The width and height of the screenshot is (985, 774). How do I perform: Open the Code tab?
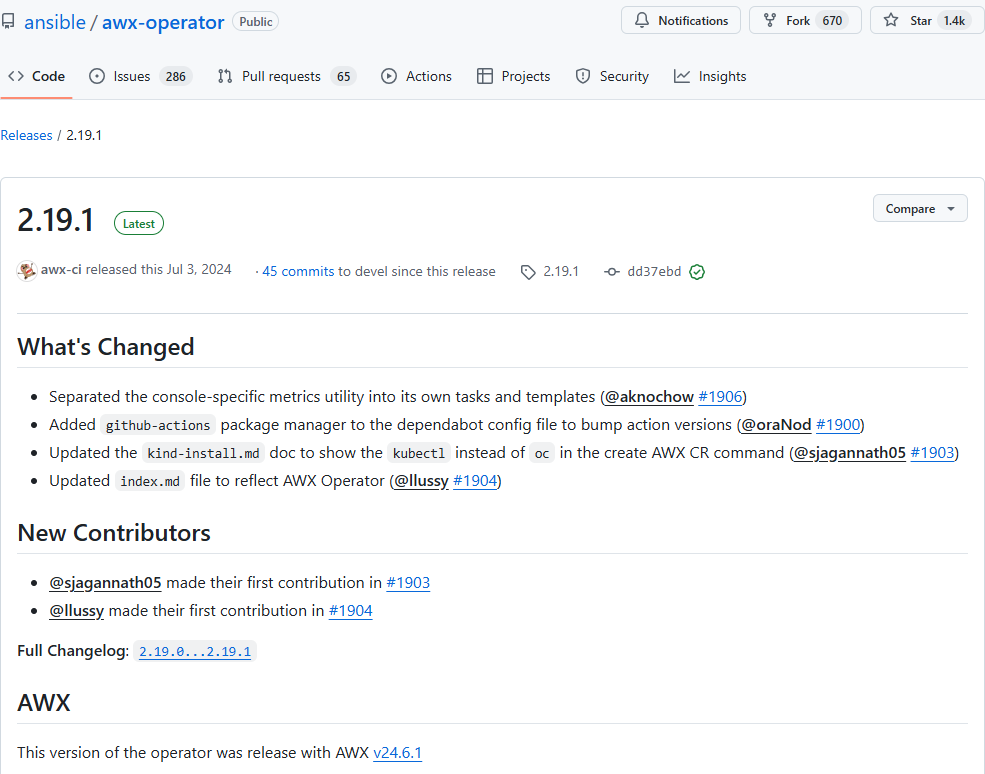pos(36,76)
